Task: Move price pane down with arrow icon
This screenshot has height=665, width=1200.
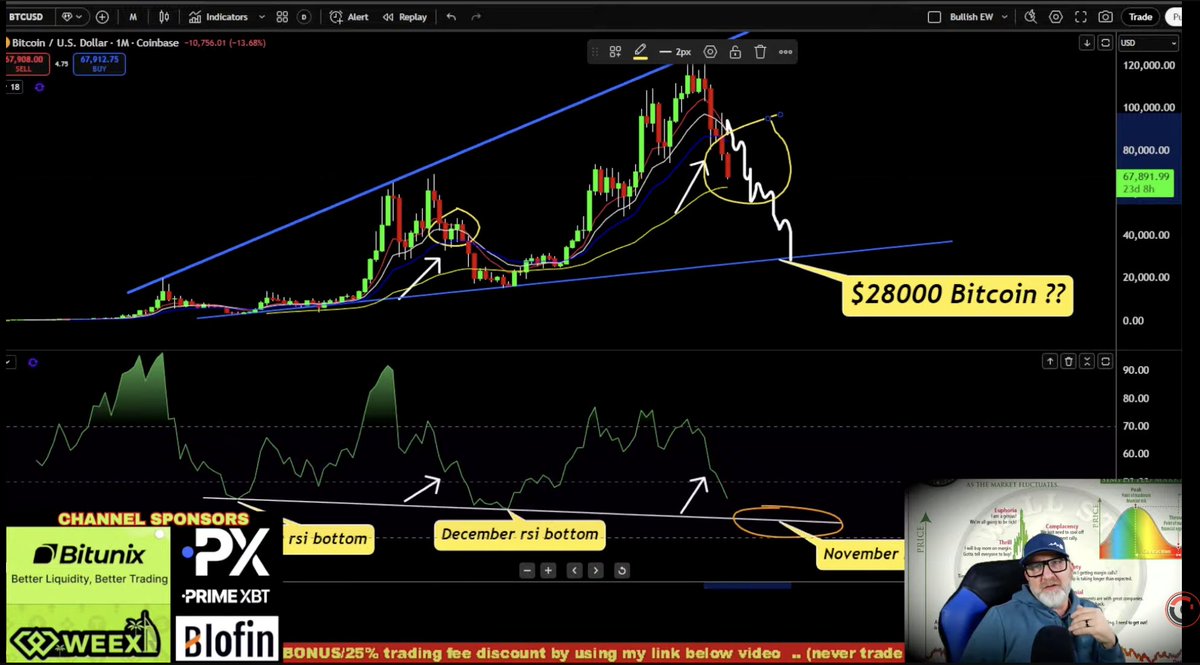Action: [1087, 43]
